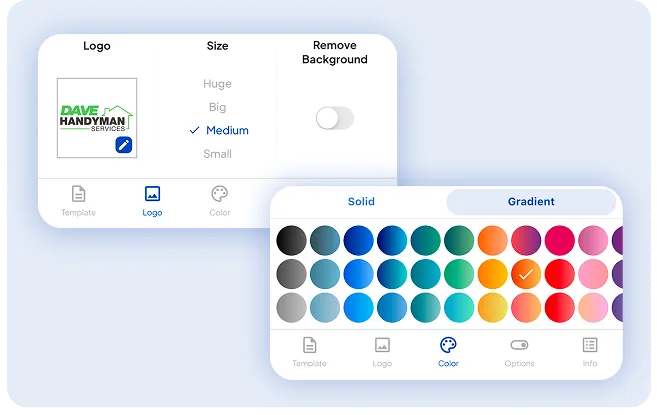Screen dimensions: 657x415
Task: Pick the black gradient swatch
Action: pyautogui.click(x=291, y=241)
